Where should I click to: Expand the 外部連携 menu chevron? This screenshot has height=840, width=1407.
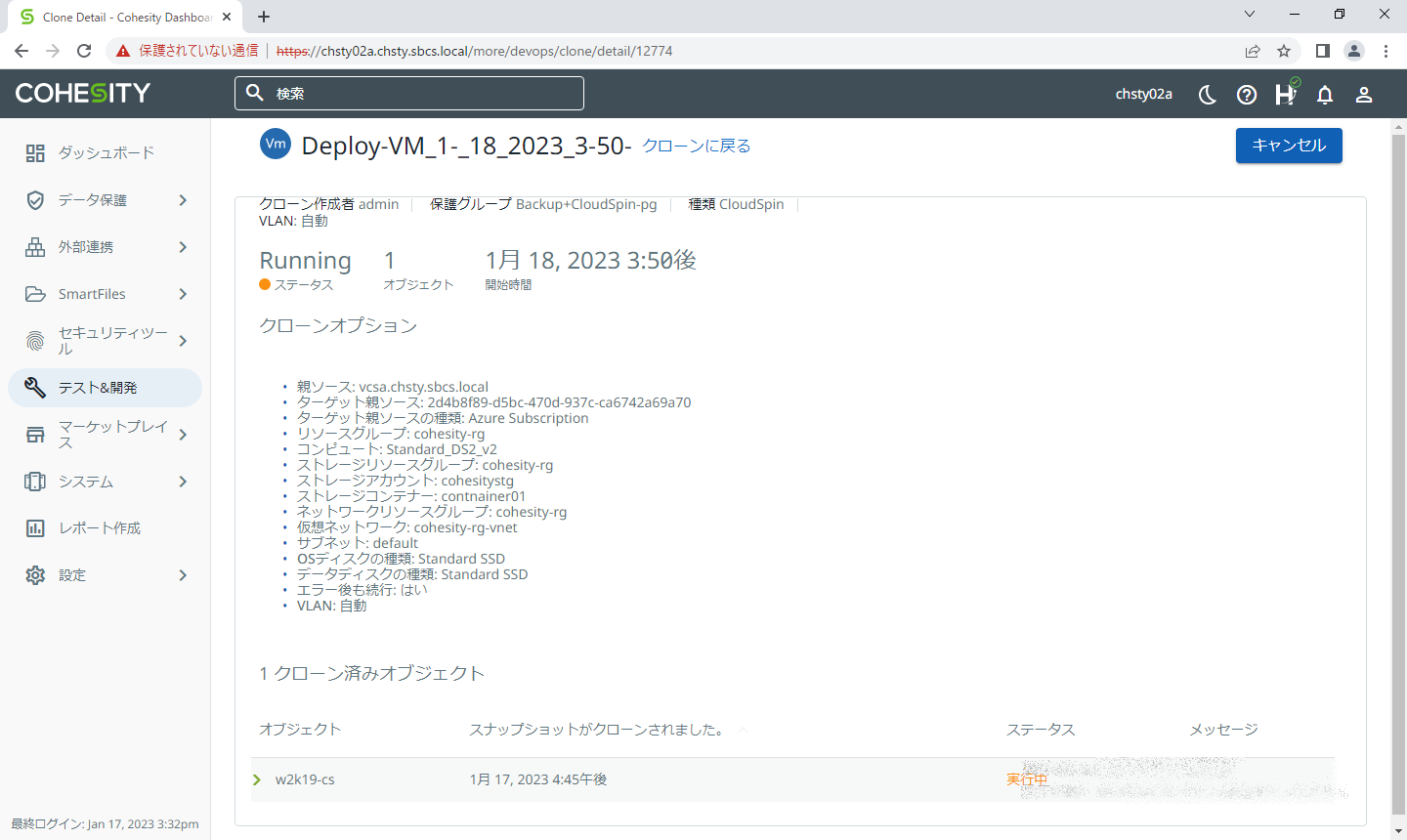pyautogui.click(x=183, y=247)
